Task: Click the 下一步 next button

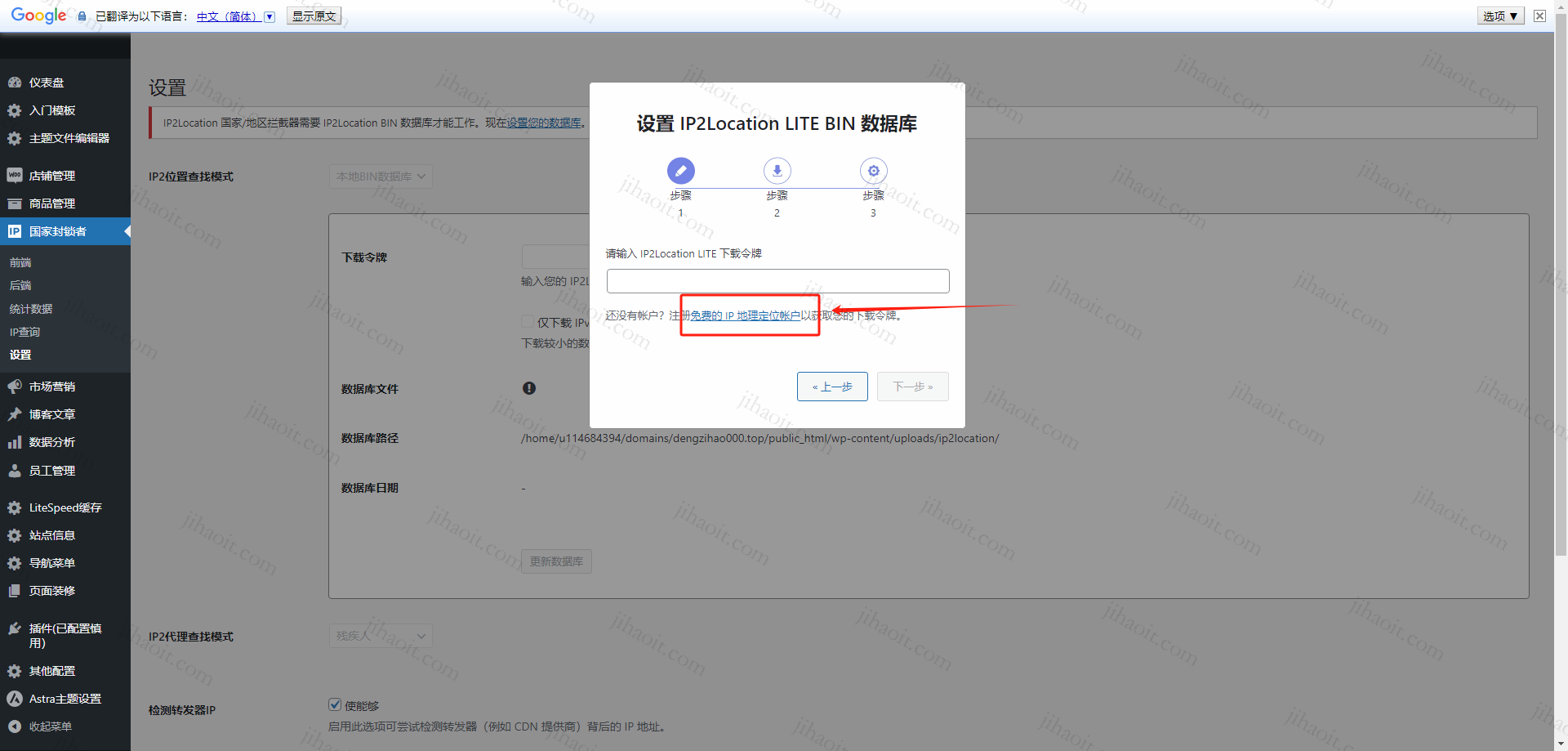Action: click(913, 387)
